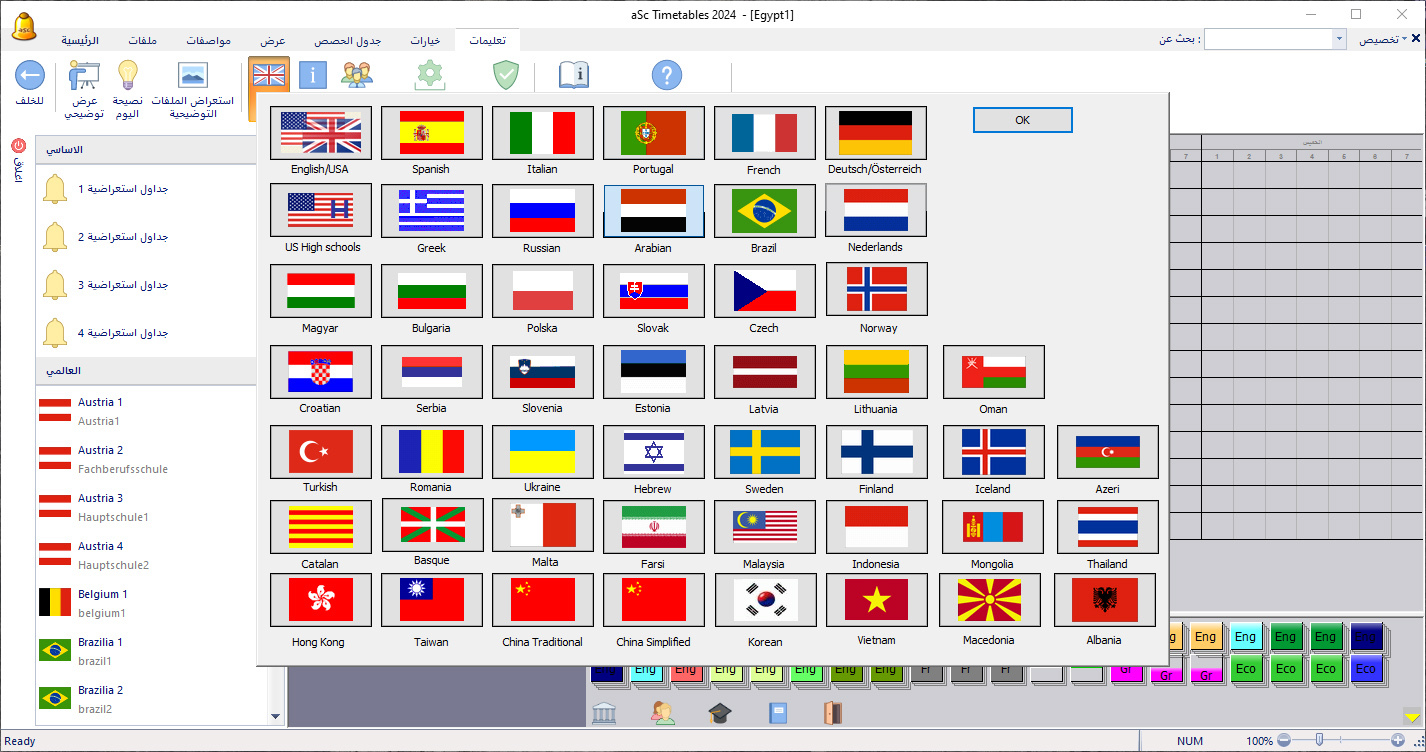This screenshot has width=1426, height=752.
Task: Click the green gear toolbar icon
Action: [430, 76]
